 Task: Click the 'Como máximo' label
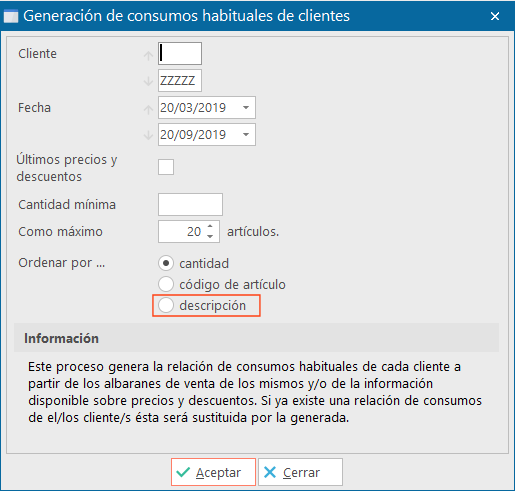(60, 231)
